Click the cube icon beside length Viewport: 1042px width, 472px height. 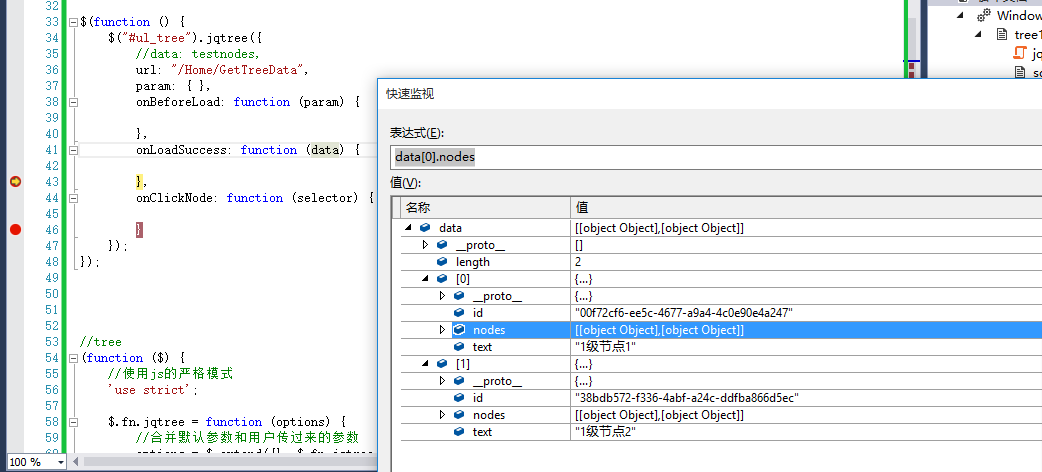coord(442,262)
